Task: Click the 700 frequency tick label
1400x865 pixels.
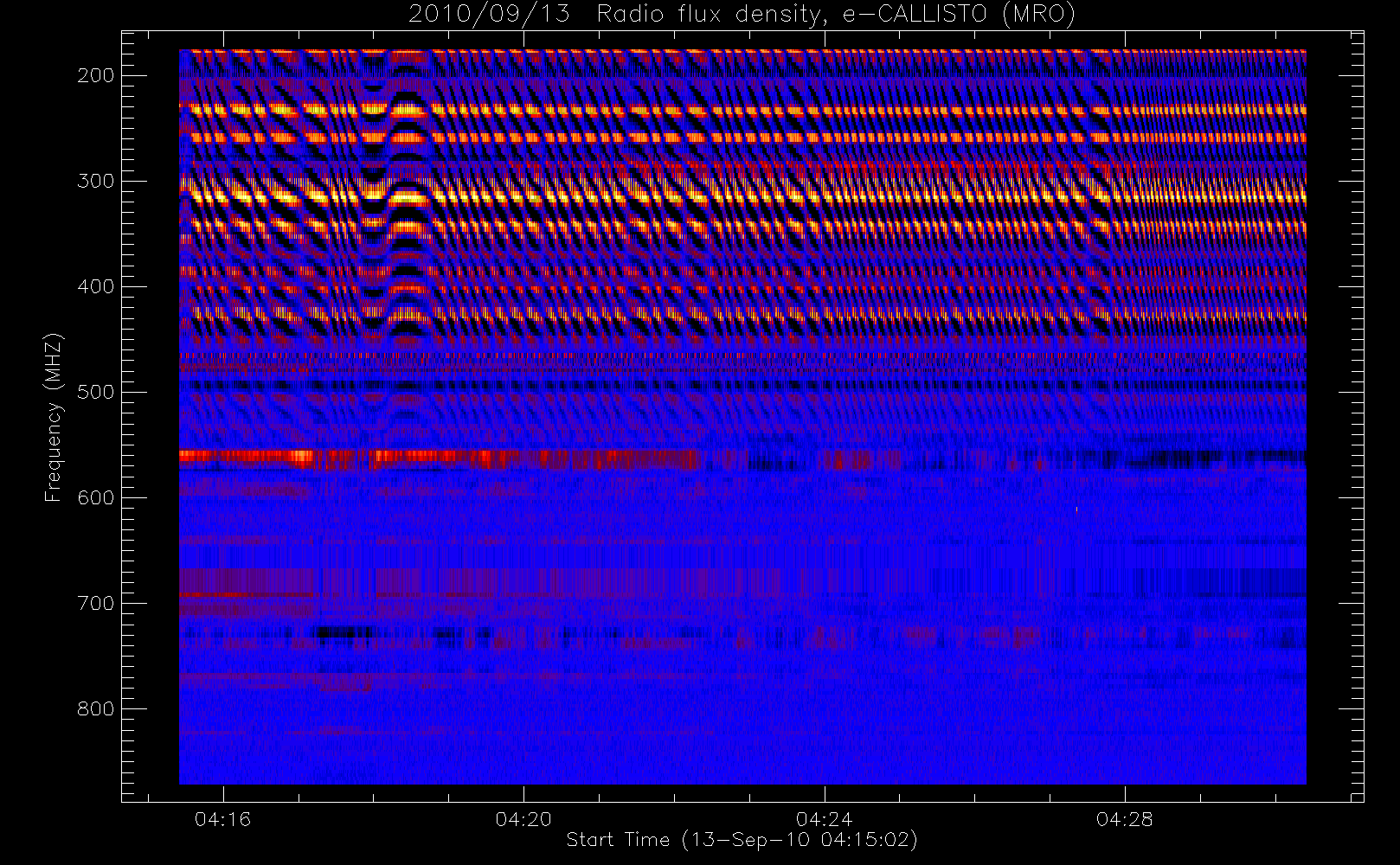Action: coord(95,603)
